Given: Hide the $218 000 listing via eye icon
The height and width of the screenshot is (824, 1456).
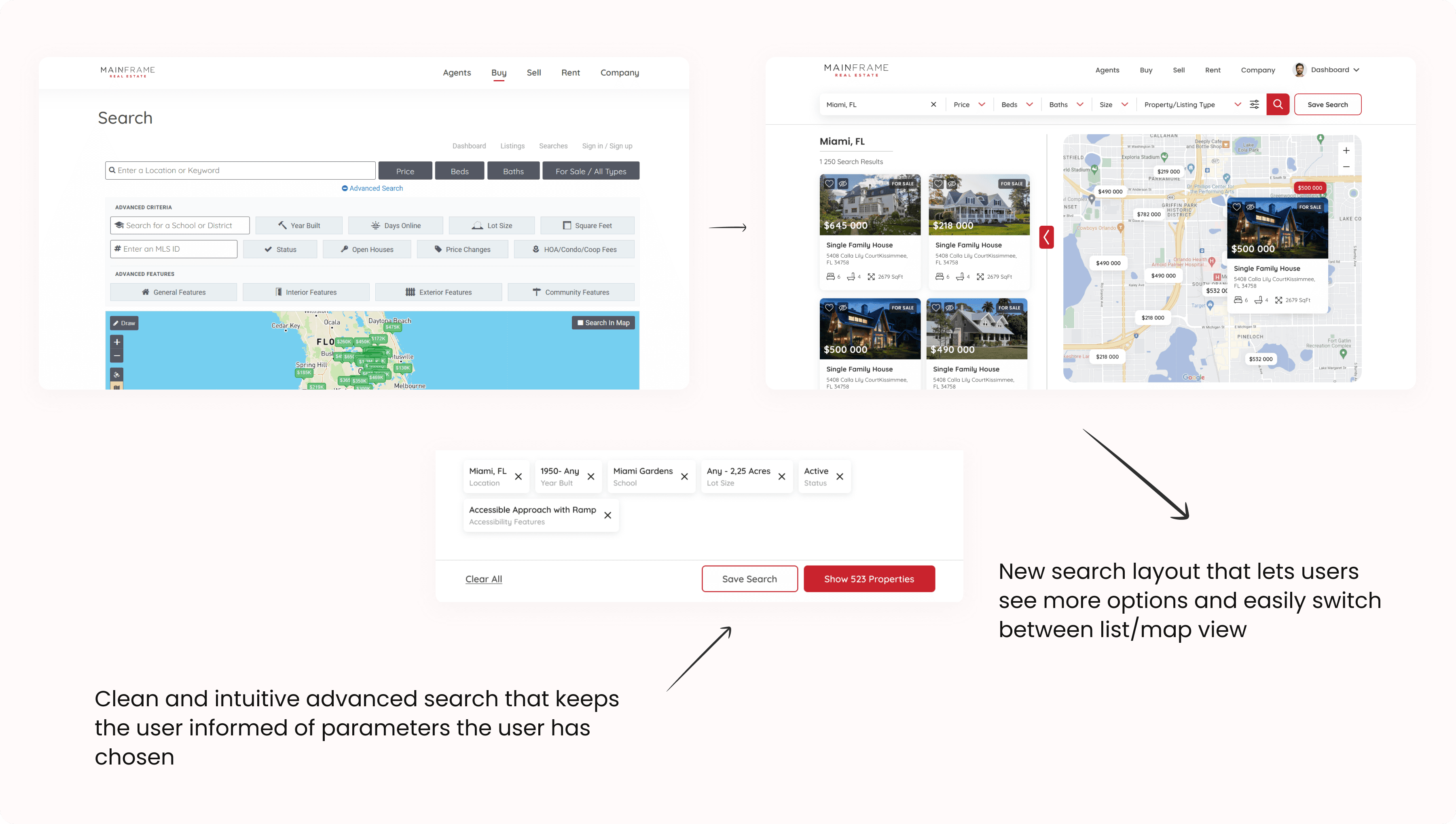Looking at the screenshot, I should tap(952, 183).
